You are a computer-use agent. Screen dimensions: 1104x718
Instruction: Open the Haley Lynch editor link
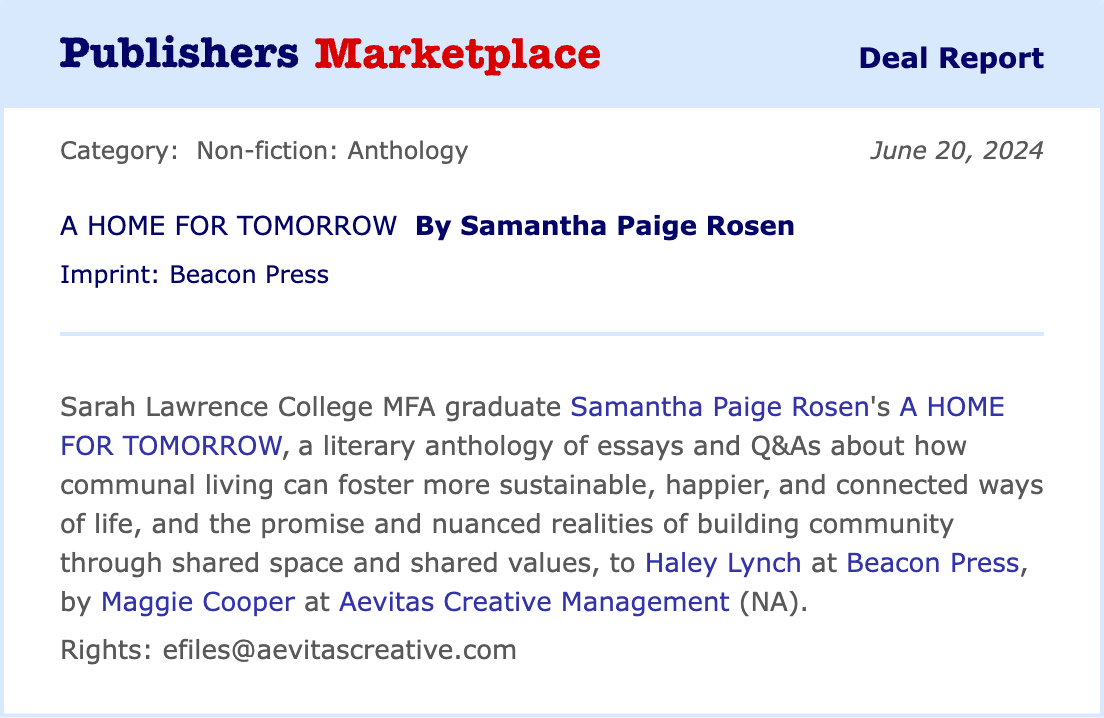pos(723,563)
